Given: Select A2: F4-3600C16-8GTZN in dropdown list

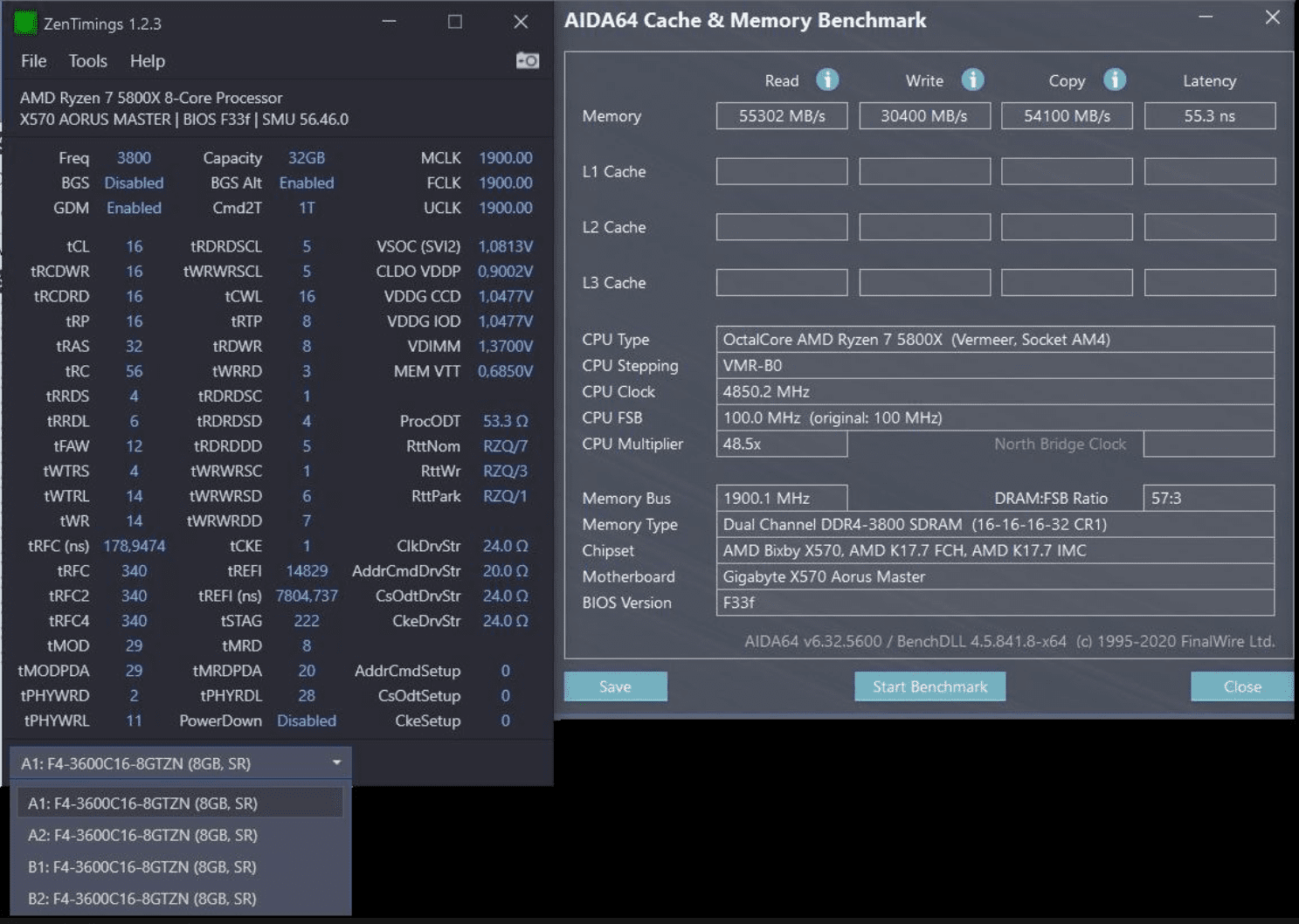Looking at the screenshot, I should (x=181, y=835).
